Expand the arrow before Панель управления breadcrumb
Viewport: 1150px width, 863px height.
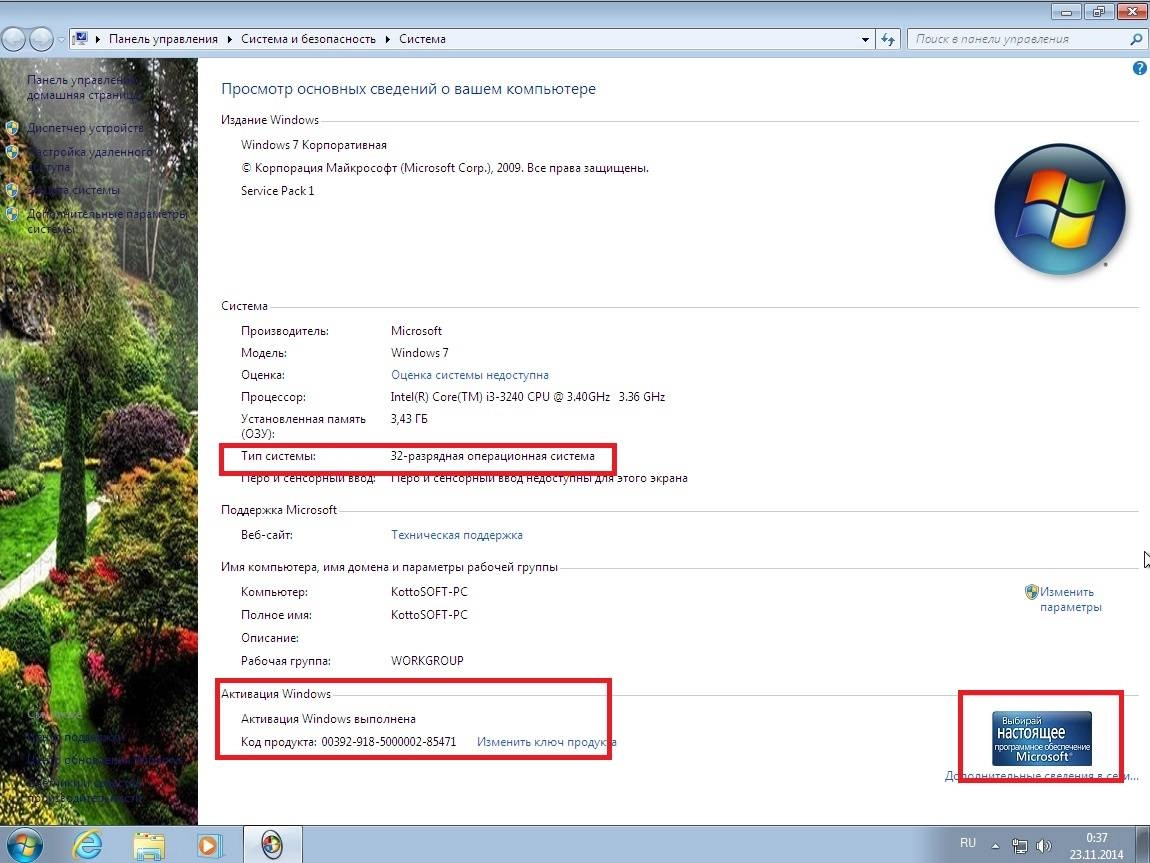click(98, 40)
